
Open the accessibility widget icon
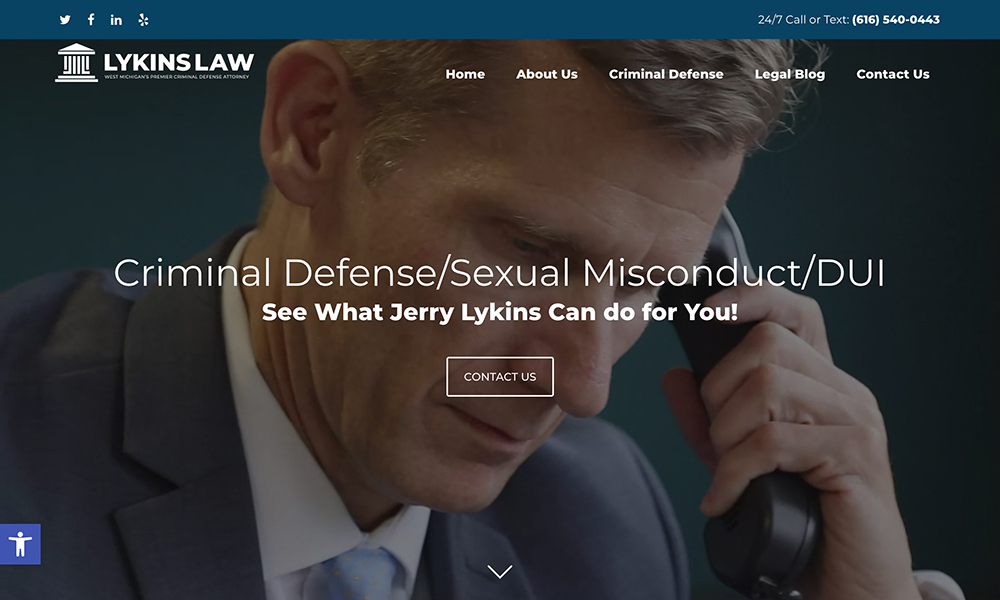coord(20,544)
